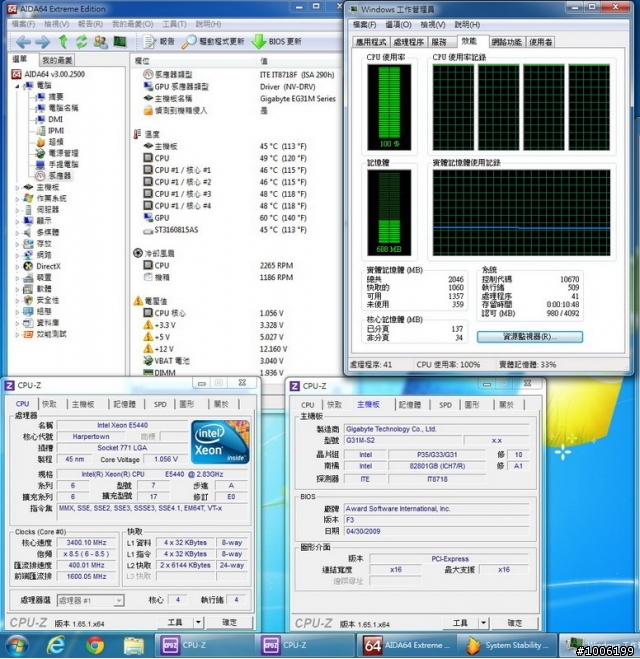Click 確定 in right CPU-Z window

click(514, 623)
